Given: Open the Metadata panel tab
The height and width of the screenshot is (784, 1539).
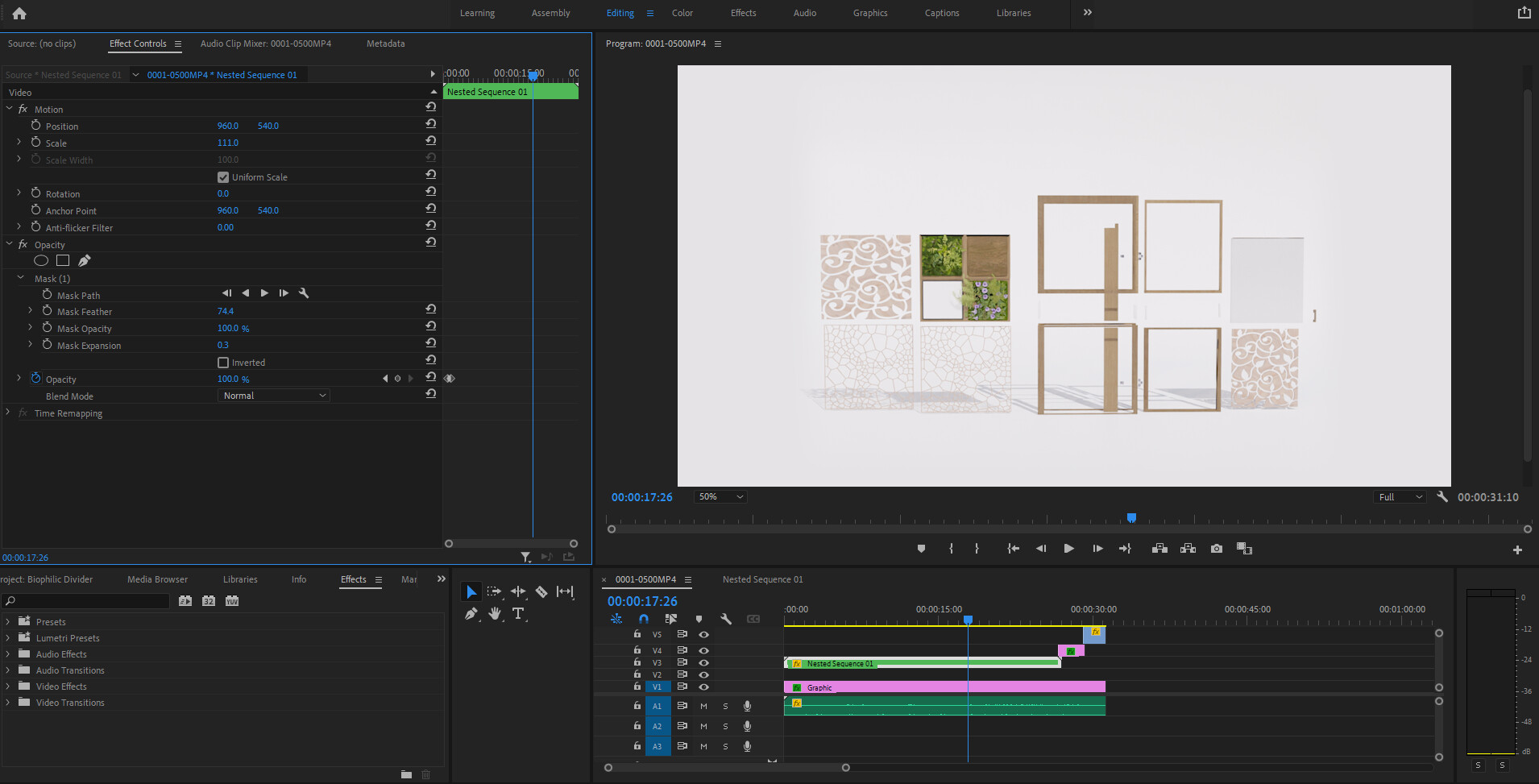Looking at the screenshot, I should [x=385, y=44].
